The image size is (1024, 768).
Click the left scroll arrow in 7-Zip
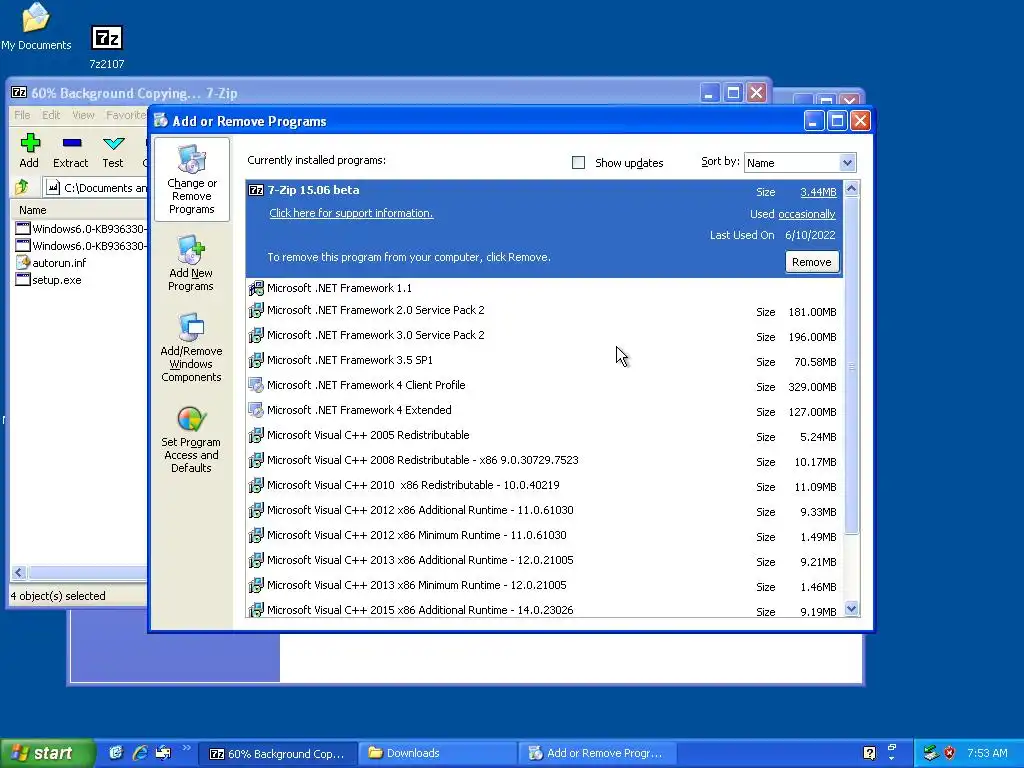[19, 573]
